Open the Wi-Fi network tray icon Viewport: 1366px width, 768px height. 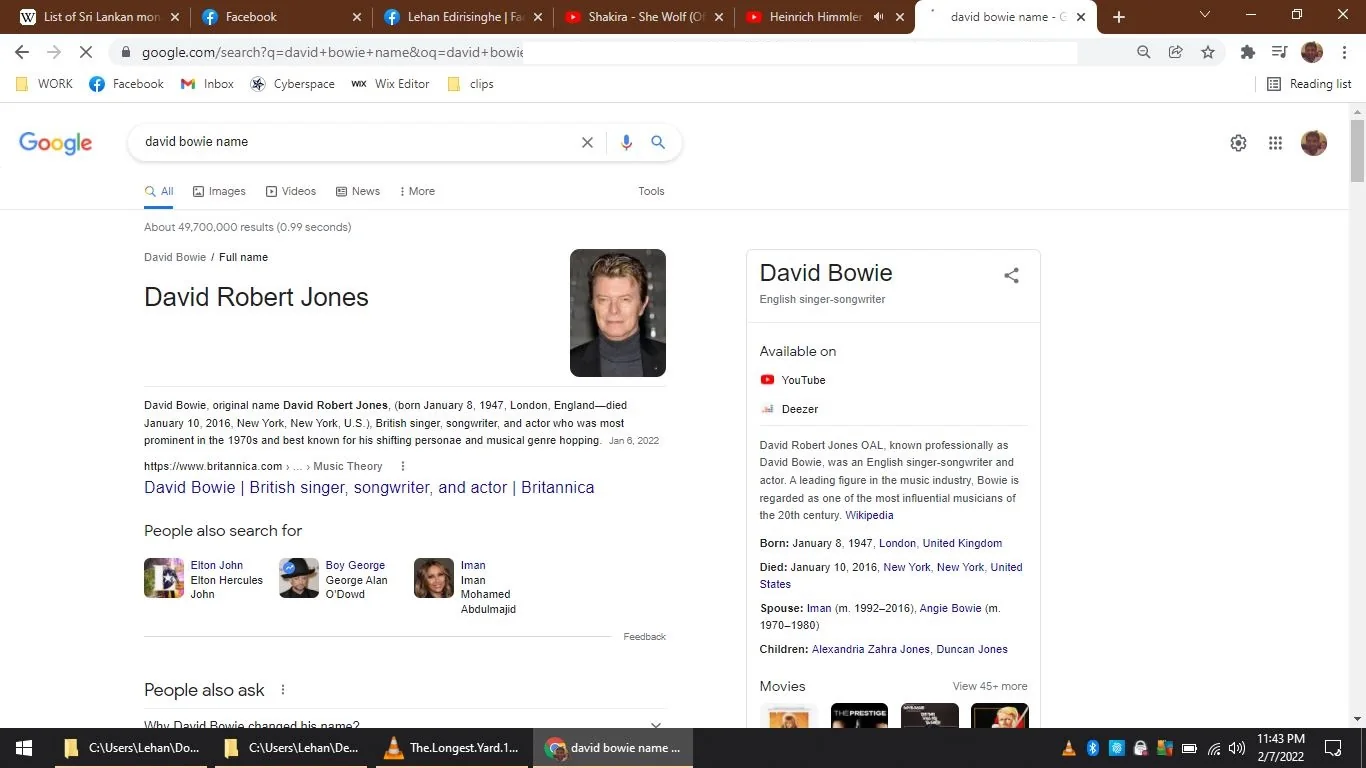pyautogui.click(x=1214, y=748)
